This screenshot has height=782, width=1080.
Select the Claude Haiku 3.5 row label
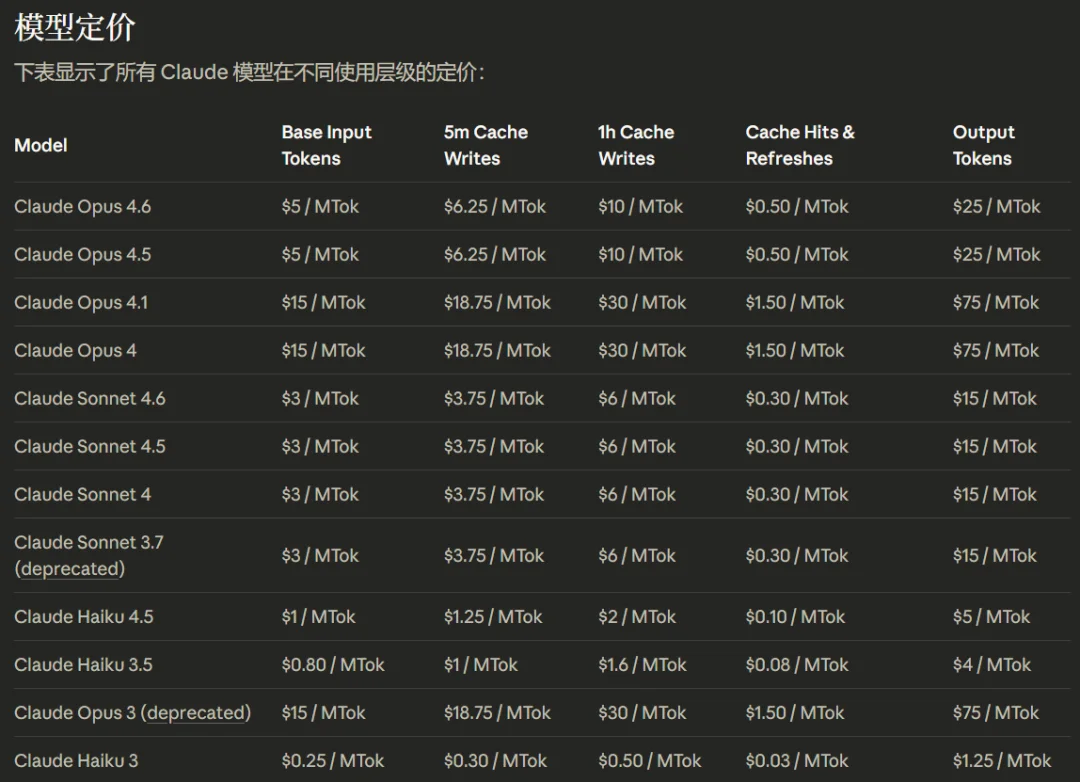click(x=84, y=665)
